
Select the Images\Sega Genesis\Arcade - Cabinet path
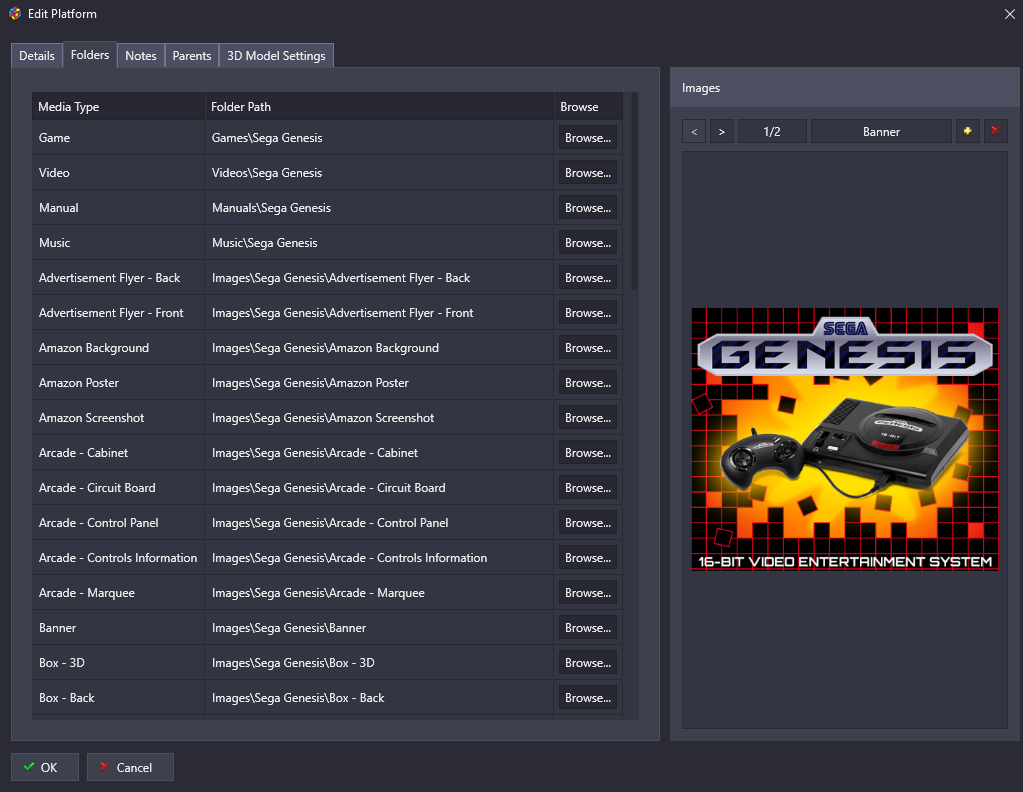tap(379, 453)
